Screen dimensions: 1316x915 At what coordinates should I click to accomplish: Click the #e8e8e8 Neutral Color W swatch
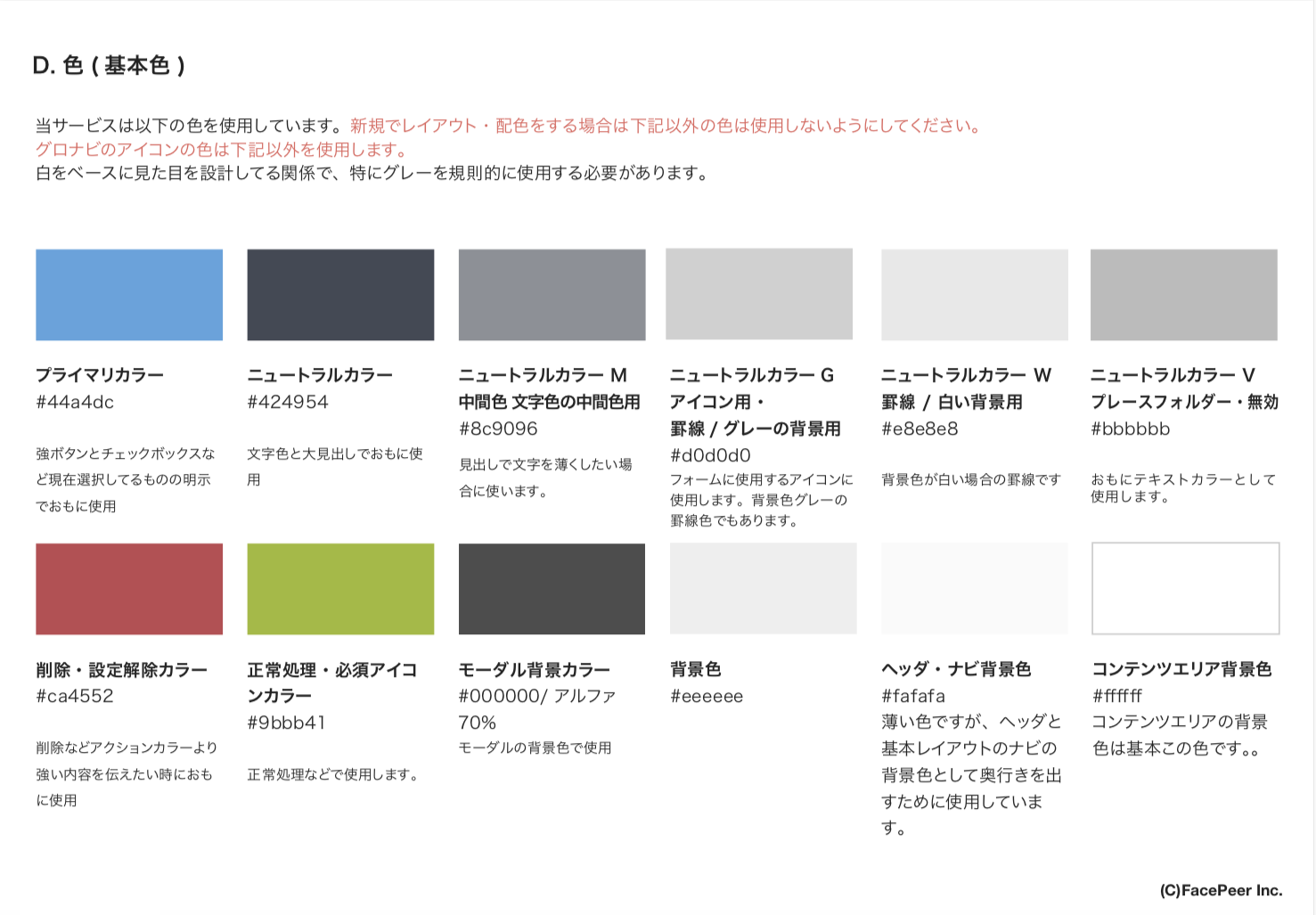click(974, 295)
